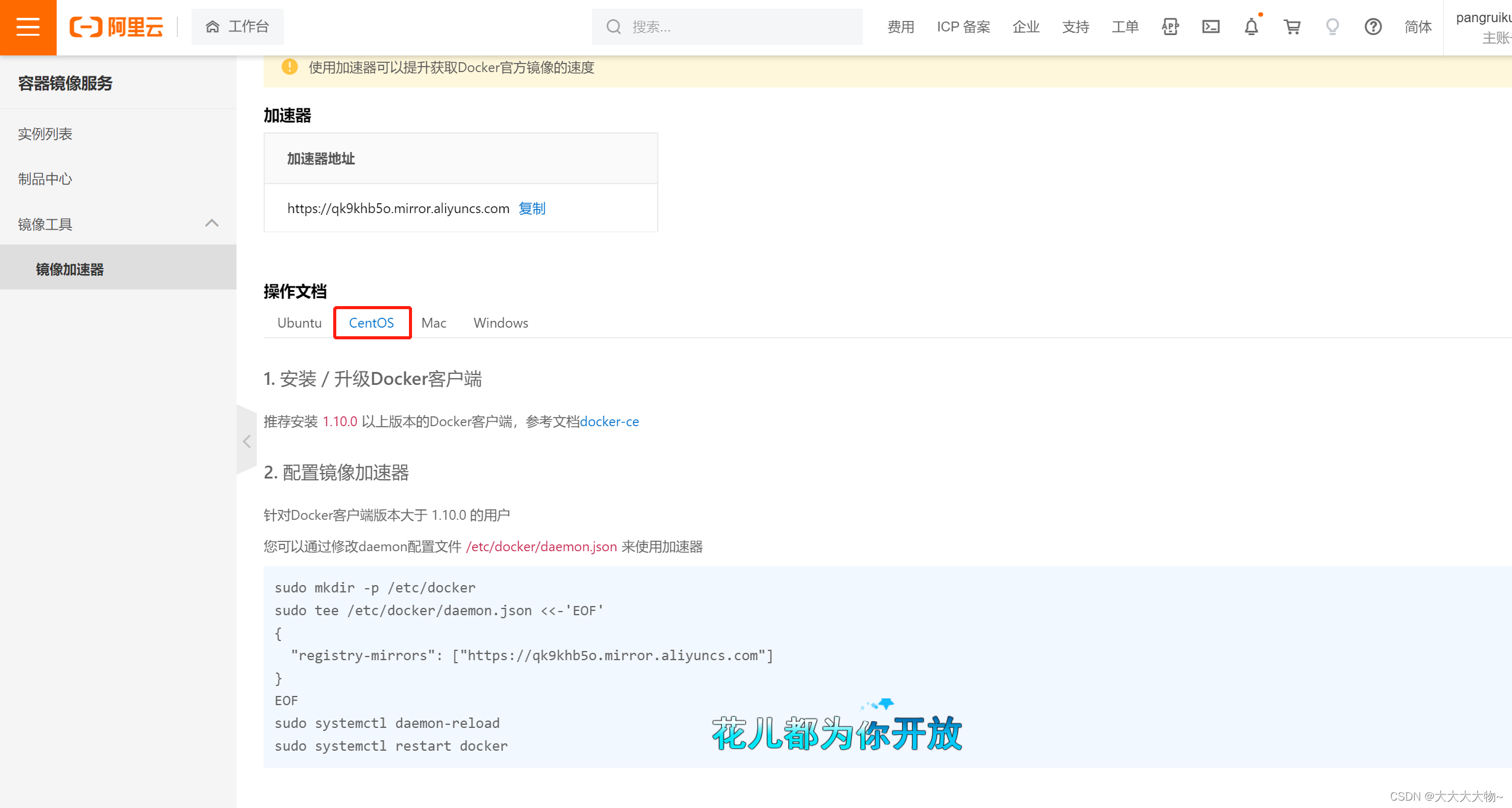Switch to the Mac tab
This screenshot has width=1512, height=808.
point(434,323)
